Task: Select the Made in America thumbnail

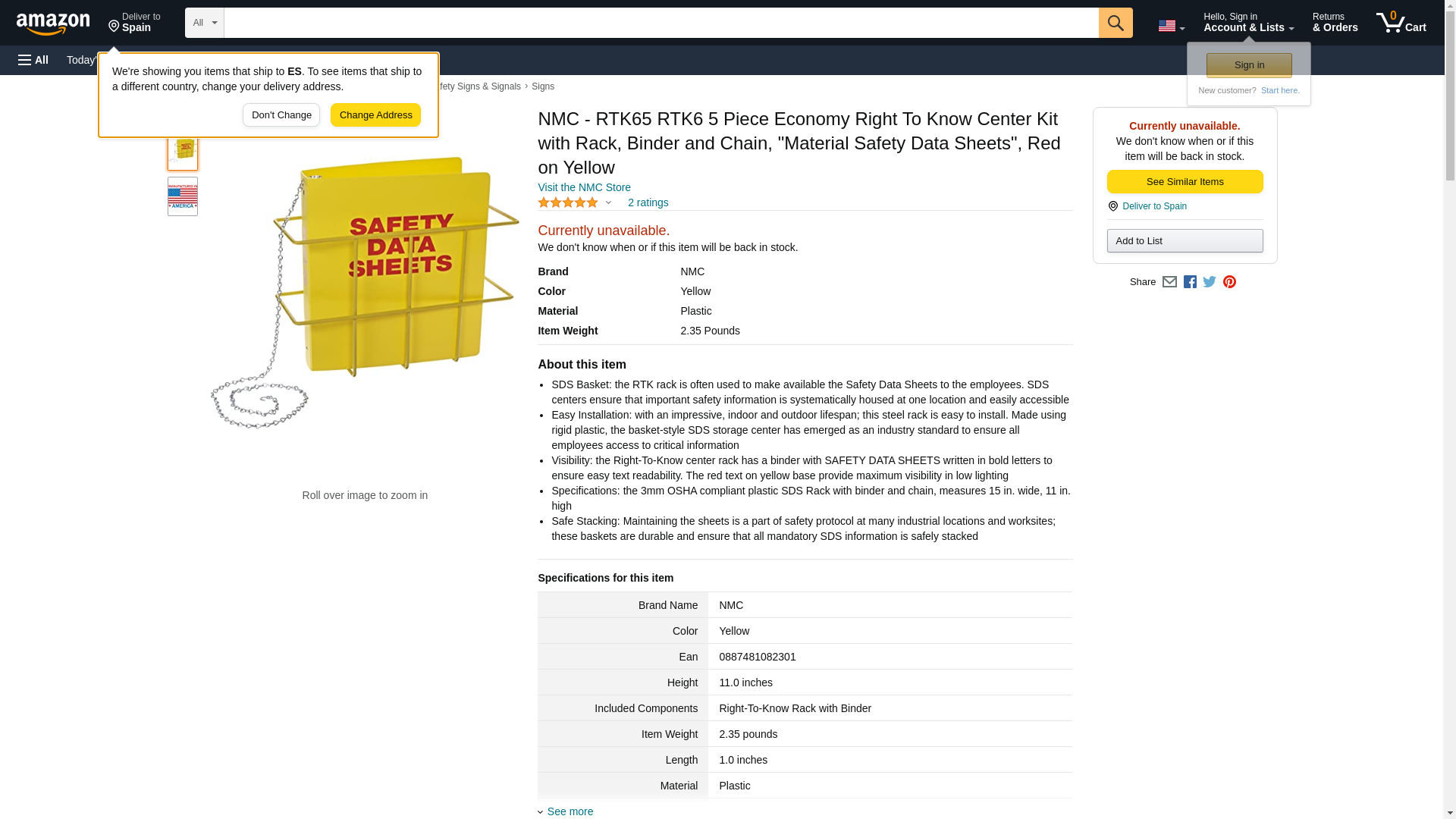Action: coord(183,196)
